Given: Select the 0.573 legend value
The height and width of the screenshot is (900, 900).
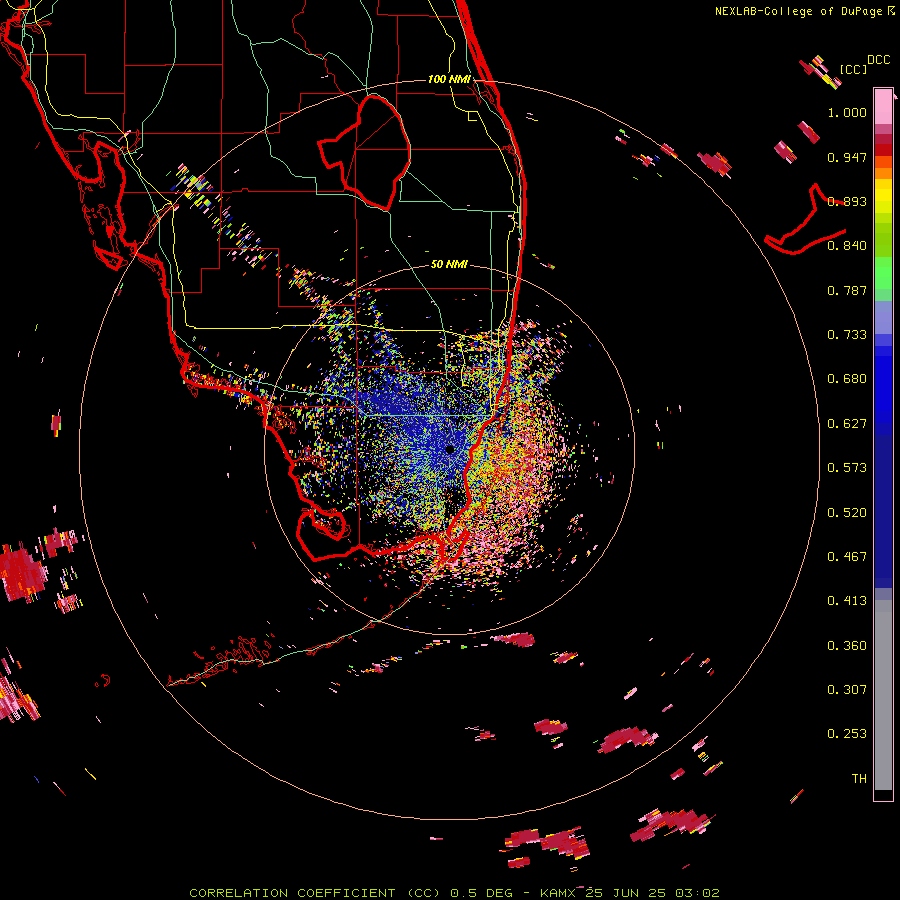Looking at the screenshot, I should [x=847, y=468].
